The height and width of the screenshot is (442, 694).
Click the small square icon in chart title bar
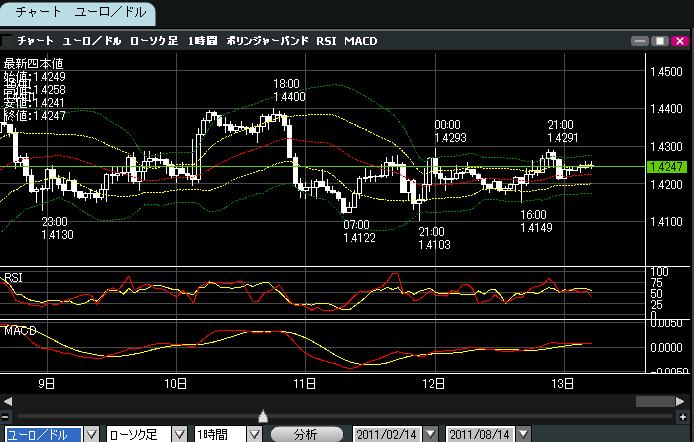9,41
